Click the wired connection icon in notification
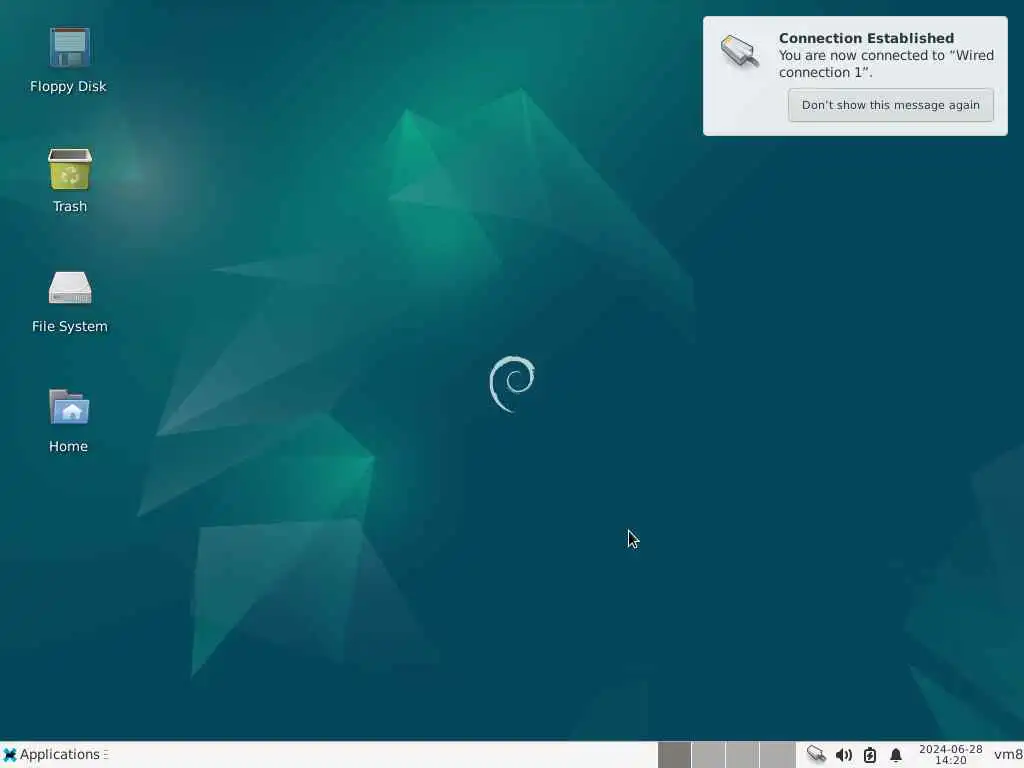 click(x=740, y=51)
